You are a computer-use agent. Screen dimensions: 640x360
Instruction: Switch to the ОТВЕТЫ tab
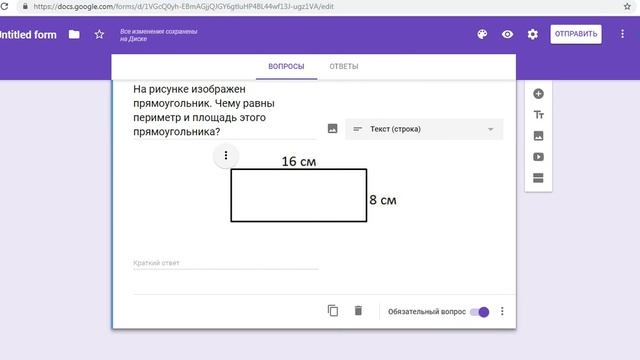coord(344,67)
